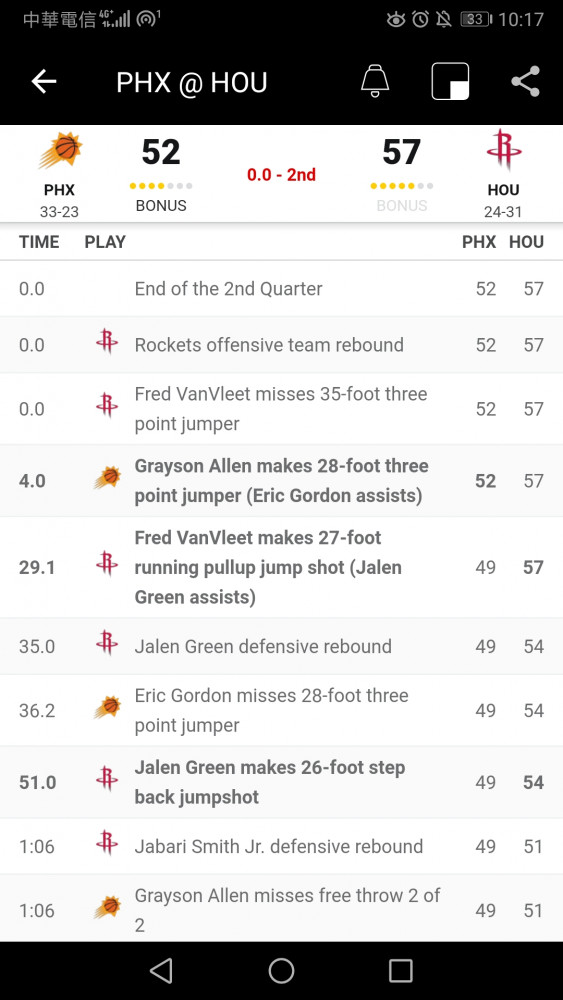Tap the picture-in-picture square icon
Image resolution: width=563 pixels, height=1000 pixels.
450,82
